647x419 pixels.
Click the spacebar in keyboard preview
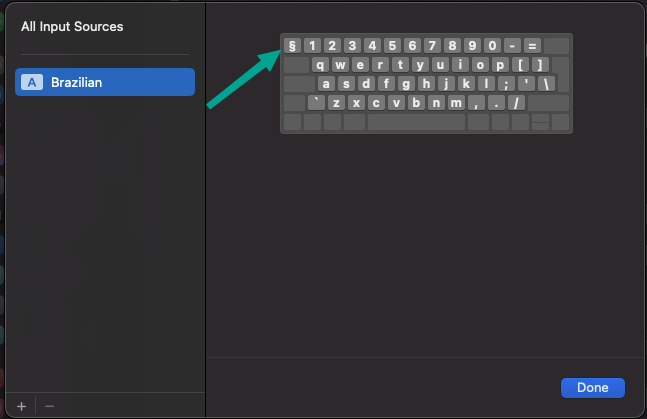416,122
